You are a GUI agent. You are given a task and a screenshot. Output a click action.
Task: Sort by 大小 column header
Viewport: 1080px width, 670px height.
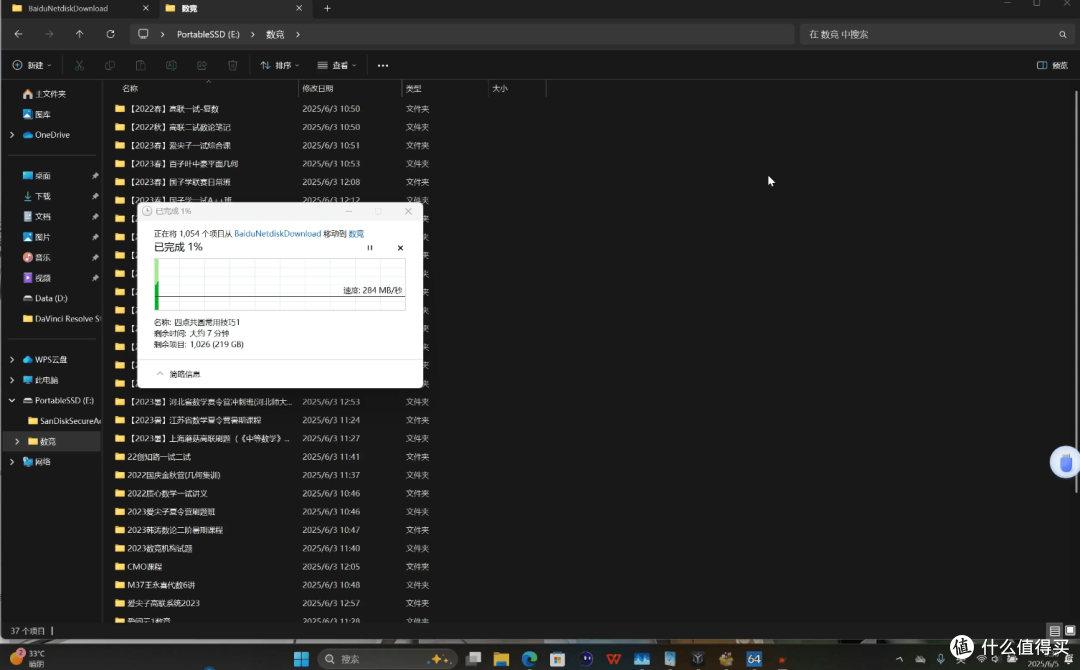(x=500, y=88)
